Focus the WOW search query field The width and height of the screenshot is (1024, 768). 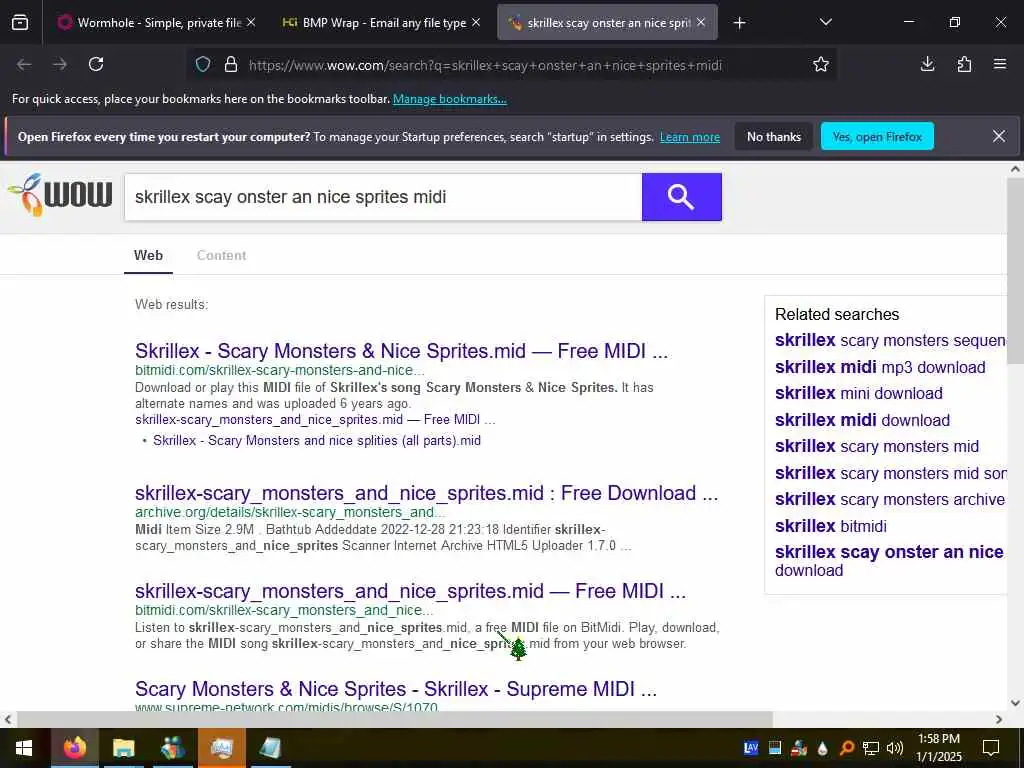[383, 197]
